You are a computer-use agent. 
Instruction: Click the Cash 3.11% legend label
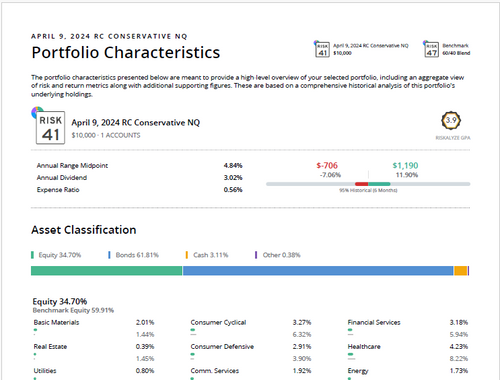point(211,255)
